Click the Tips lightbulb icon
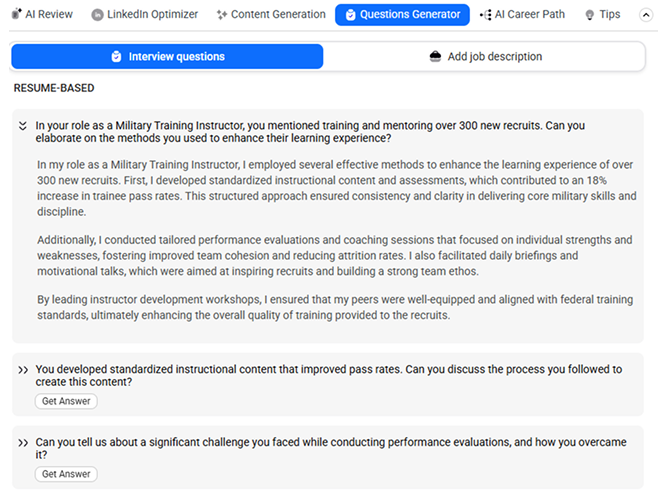This screenshot has height=500, width=667. (x=590, y=15)
